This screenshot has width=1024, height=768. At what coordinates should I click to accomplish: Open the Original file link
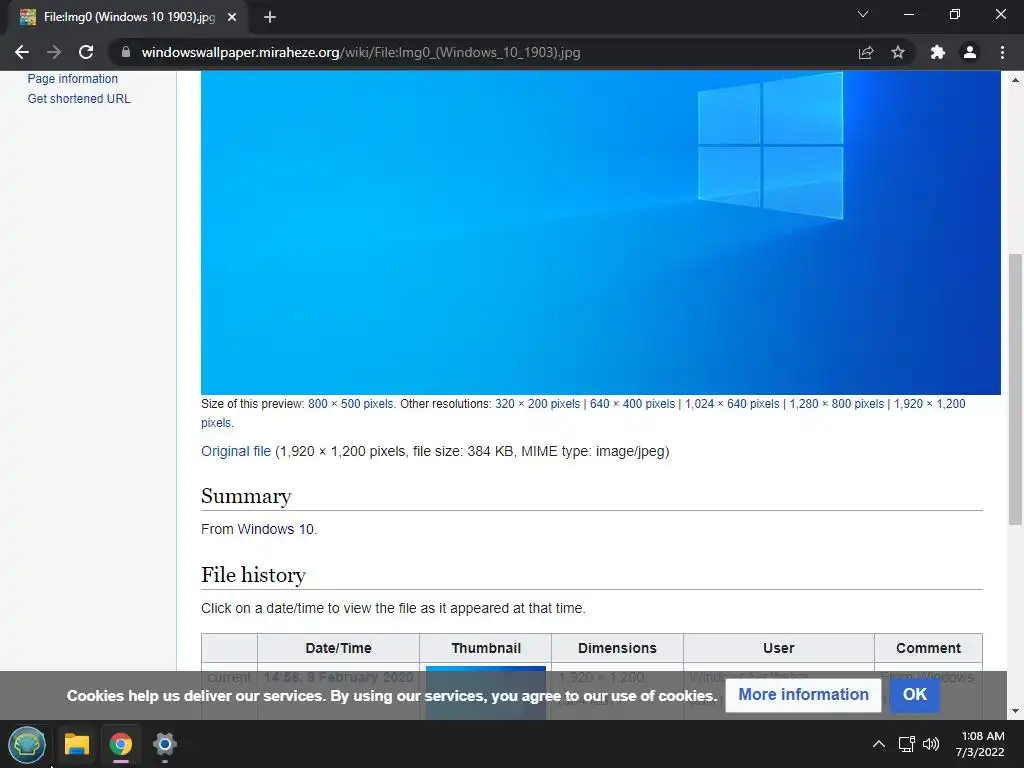click(x=236, y=451)
